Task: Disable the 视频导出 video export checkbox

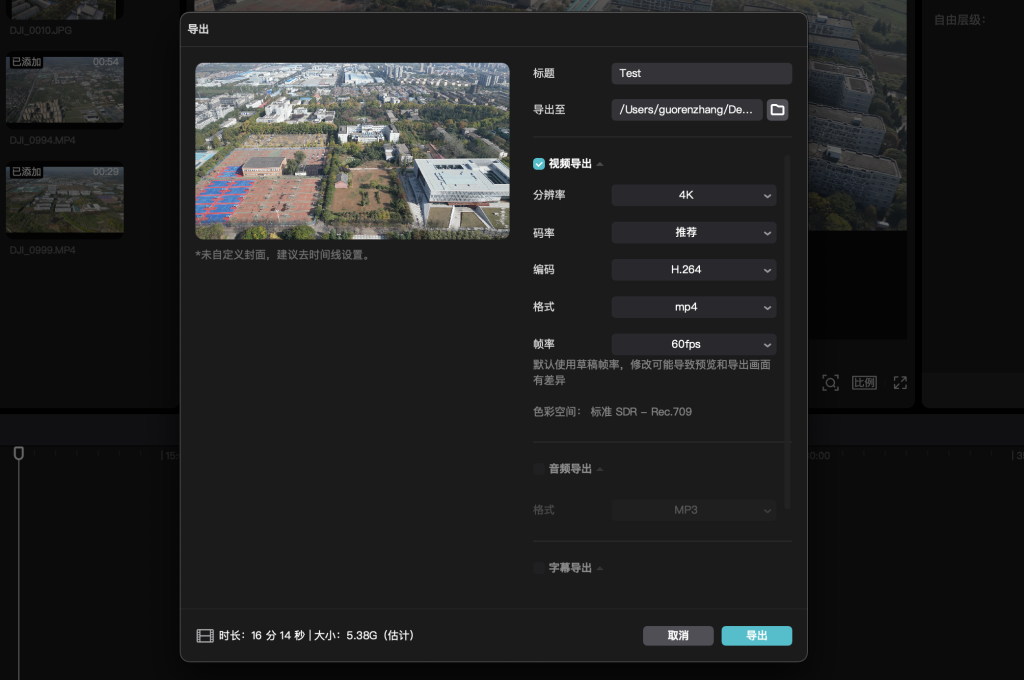Action: click(537, 163)
